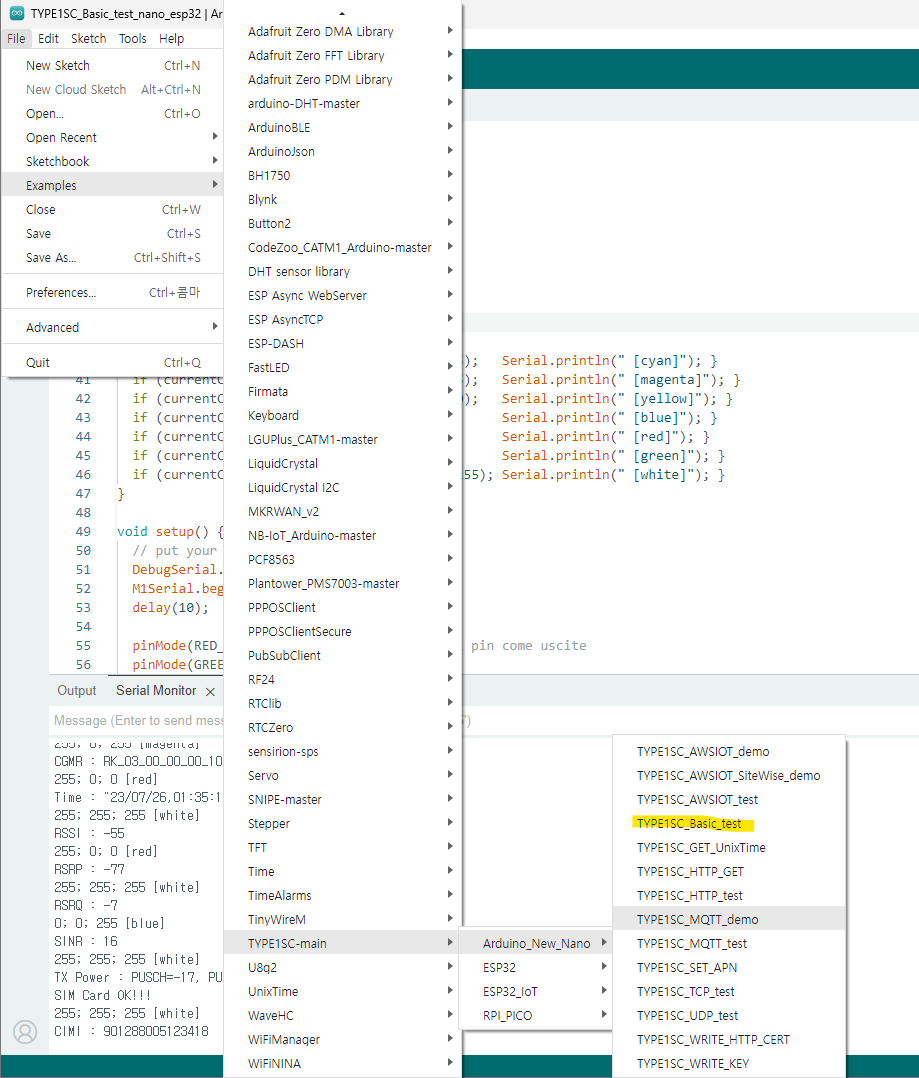919x1078 pixels.
Task: Expand the Arduino_New_Nano submenu
Action: click(x=535, y=943)
